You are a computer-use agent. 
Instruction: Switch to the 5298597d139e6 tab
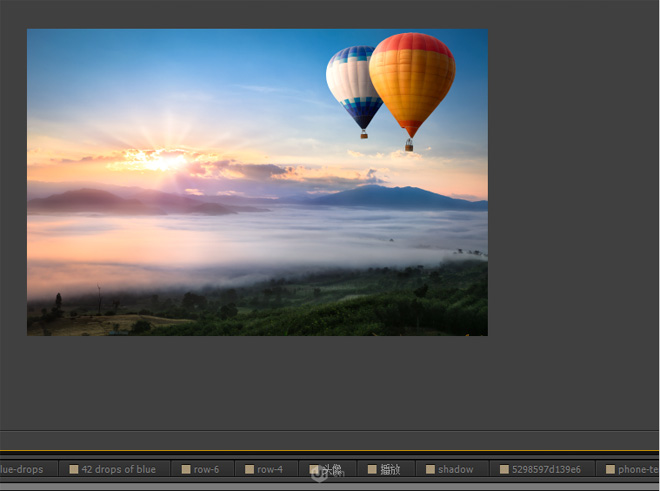(546, 469)
